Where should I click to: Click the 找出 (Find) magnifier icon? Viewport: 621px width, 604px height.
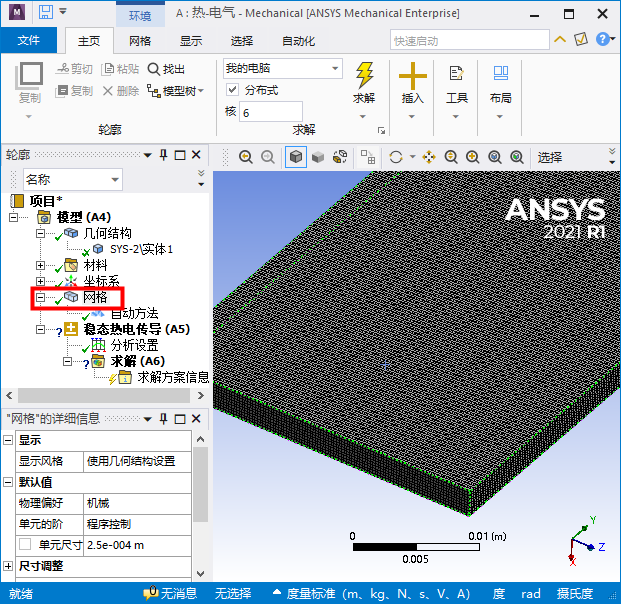(x=153, y=69)
